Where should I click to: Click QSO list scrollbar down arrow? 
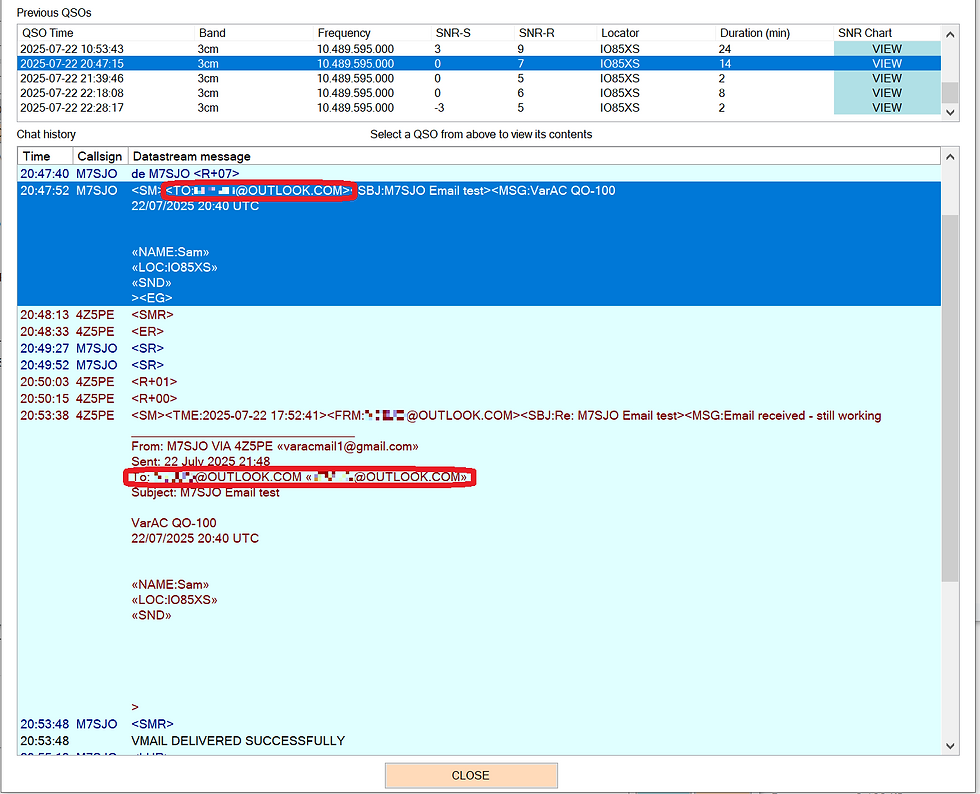pos(950,113)
